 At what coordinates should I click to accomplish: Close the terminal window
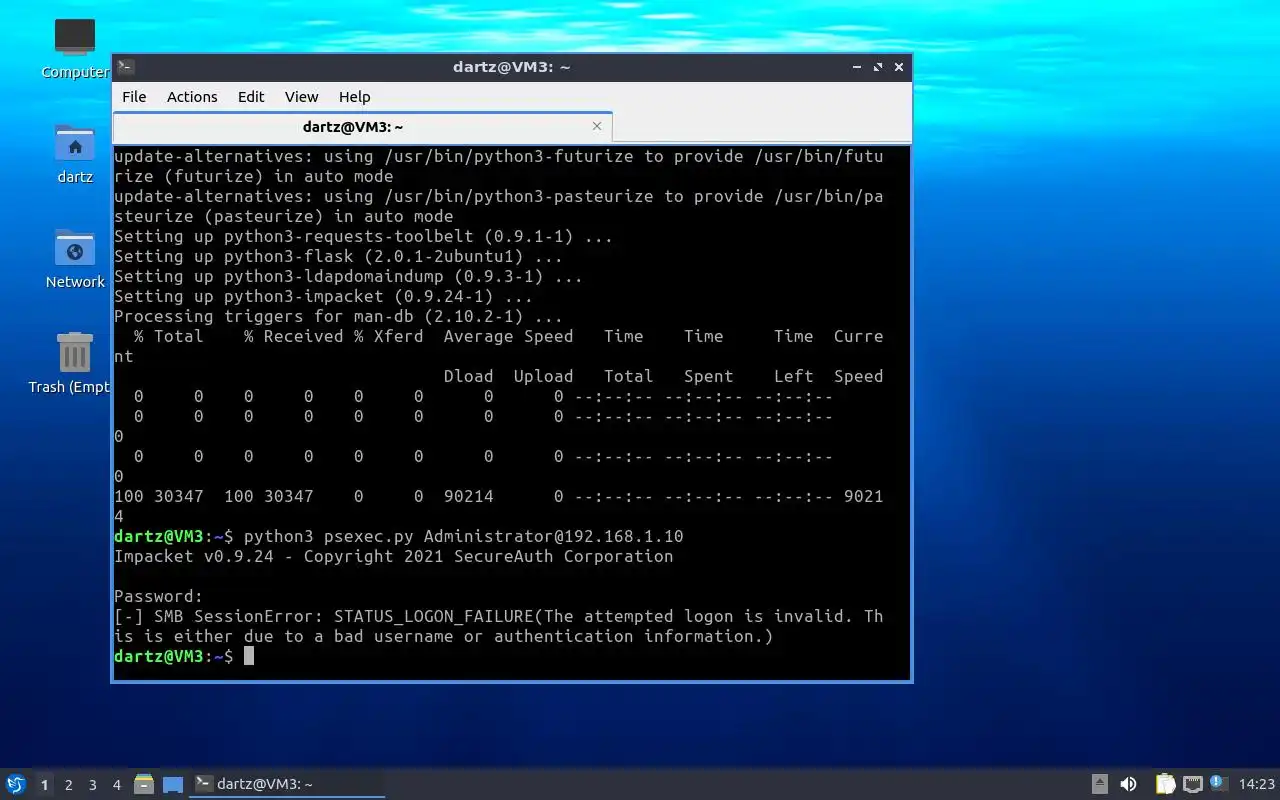(x=899, y=67)
